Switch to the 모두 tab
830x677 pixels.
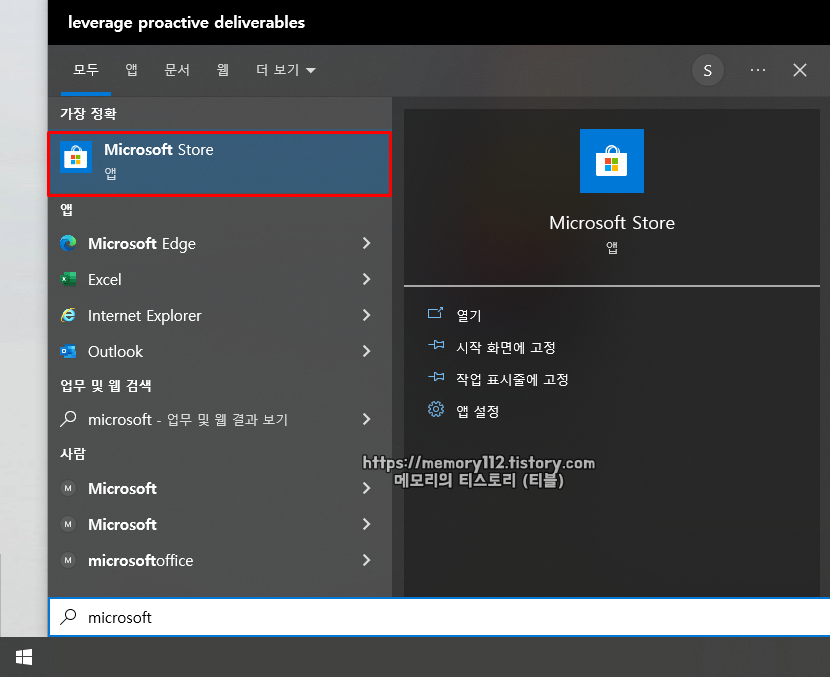tap(86, 70)
